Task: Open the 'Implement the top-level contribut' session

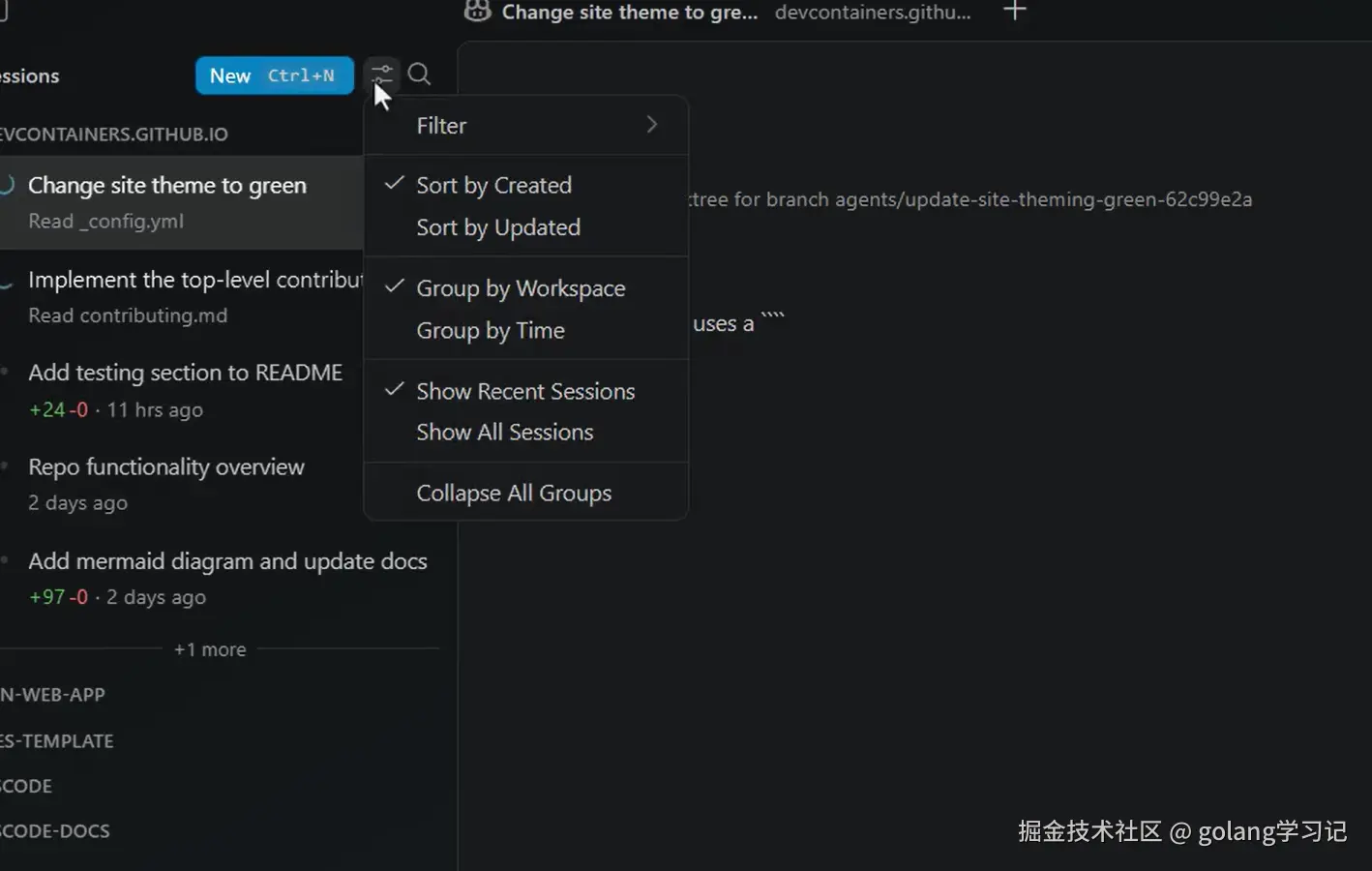Action: click(182, 297)
